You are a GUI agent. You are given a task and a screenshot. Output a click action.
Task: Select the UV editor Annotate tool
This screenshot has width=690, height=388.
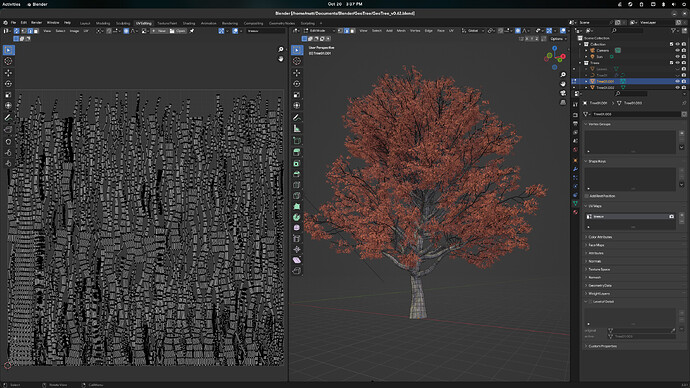pos(8,117)
